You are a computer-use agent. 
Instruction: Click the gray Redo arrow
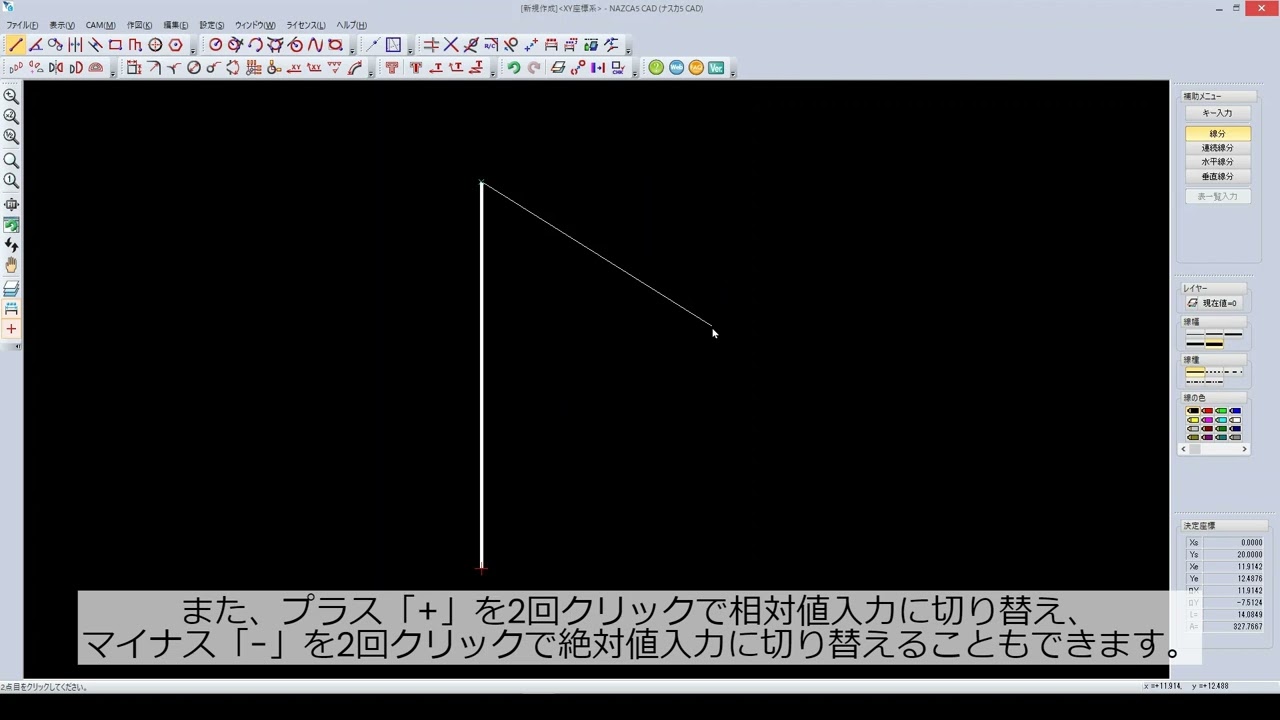coord(534,68)
